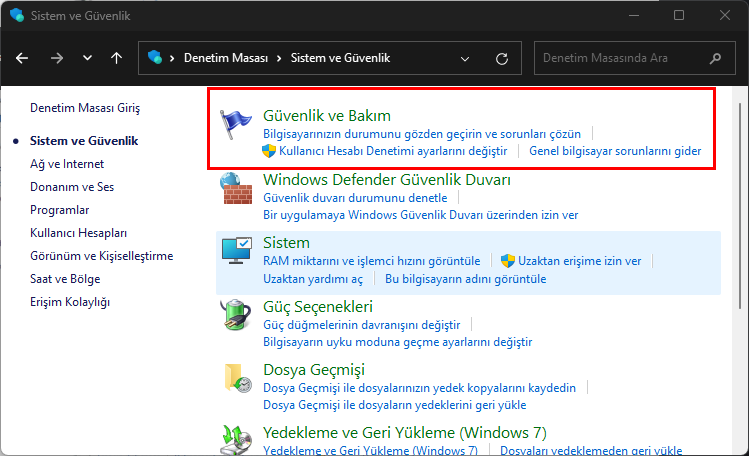This screenshot has height=456, width=749.
Task: Click the Yedekleme ve Geri Yükleme icon
Action: point(236,438)
